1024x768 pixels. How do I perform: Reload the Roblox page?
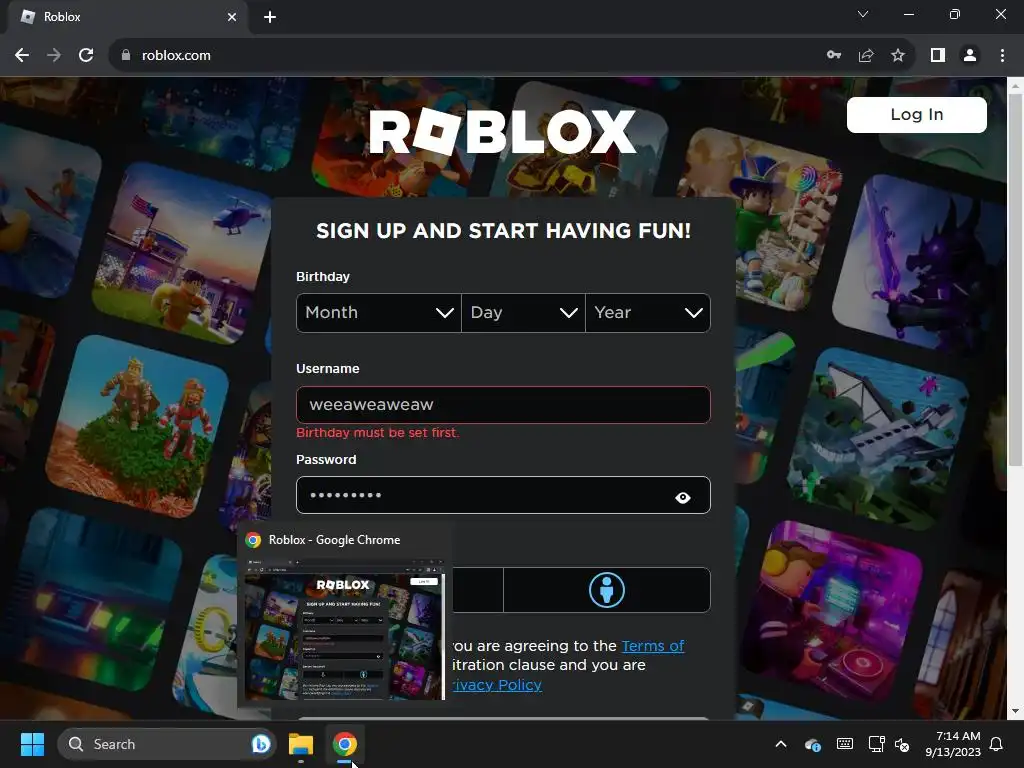[x=86, y=56]
